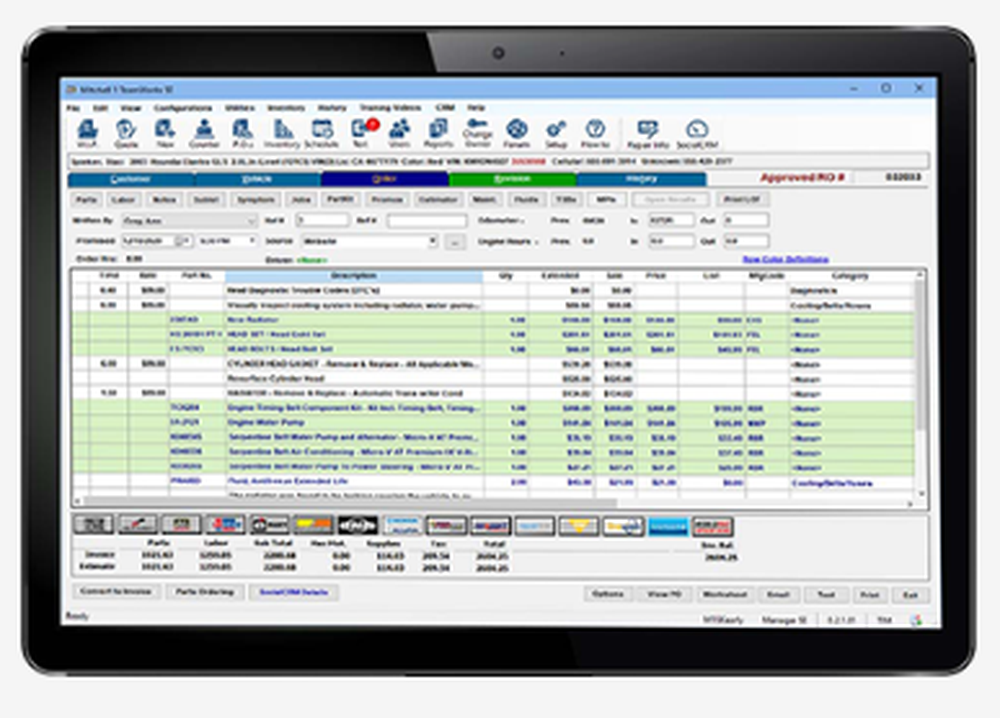Click the first Ref # field
1000x718 pixels.
click(x=322, y=221)
